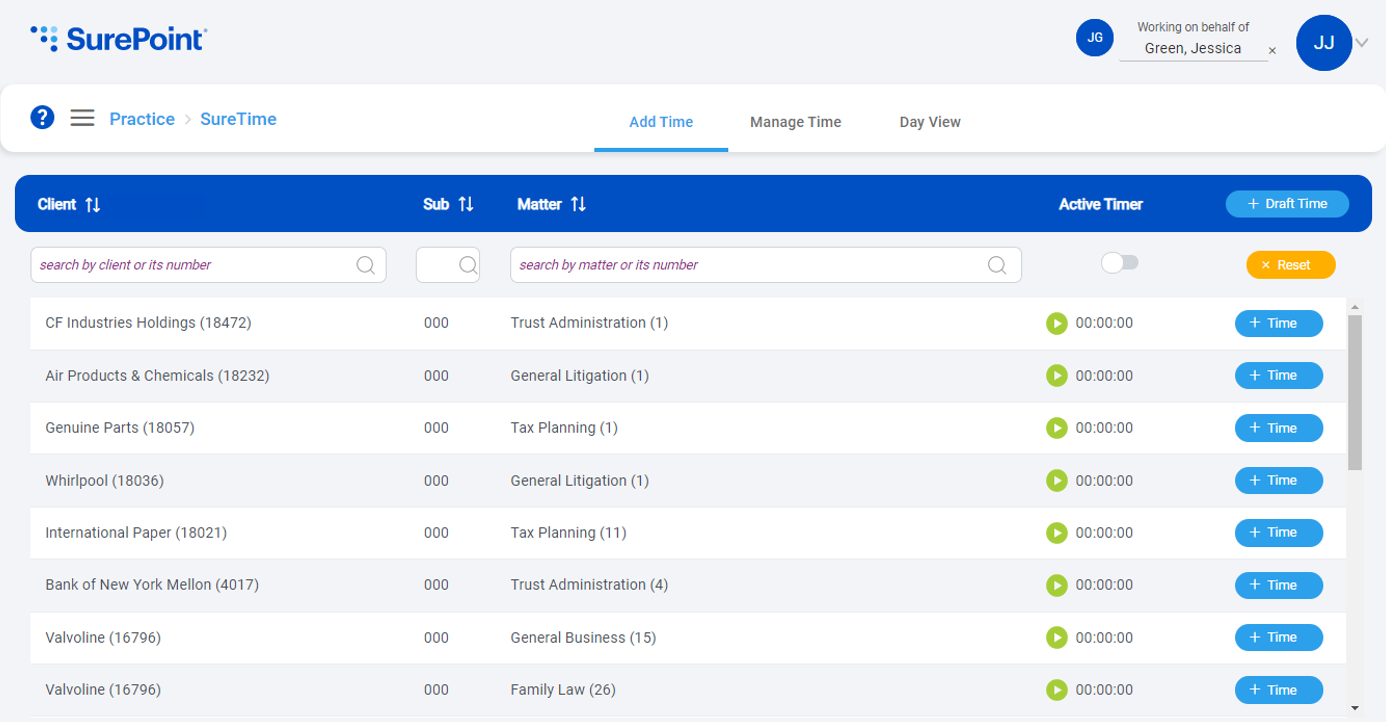Open the hamburger navigation menu

pos(82,118)
